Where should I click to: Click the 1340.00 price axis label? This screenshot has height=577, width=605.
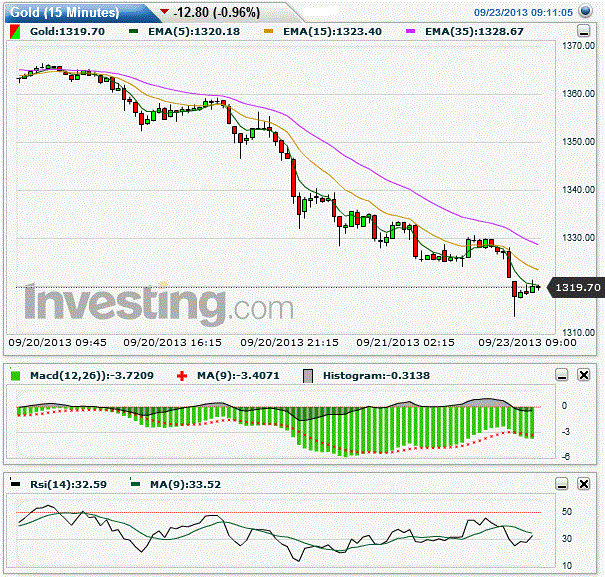pyautogui.click(x=578, y=190)
